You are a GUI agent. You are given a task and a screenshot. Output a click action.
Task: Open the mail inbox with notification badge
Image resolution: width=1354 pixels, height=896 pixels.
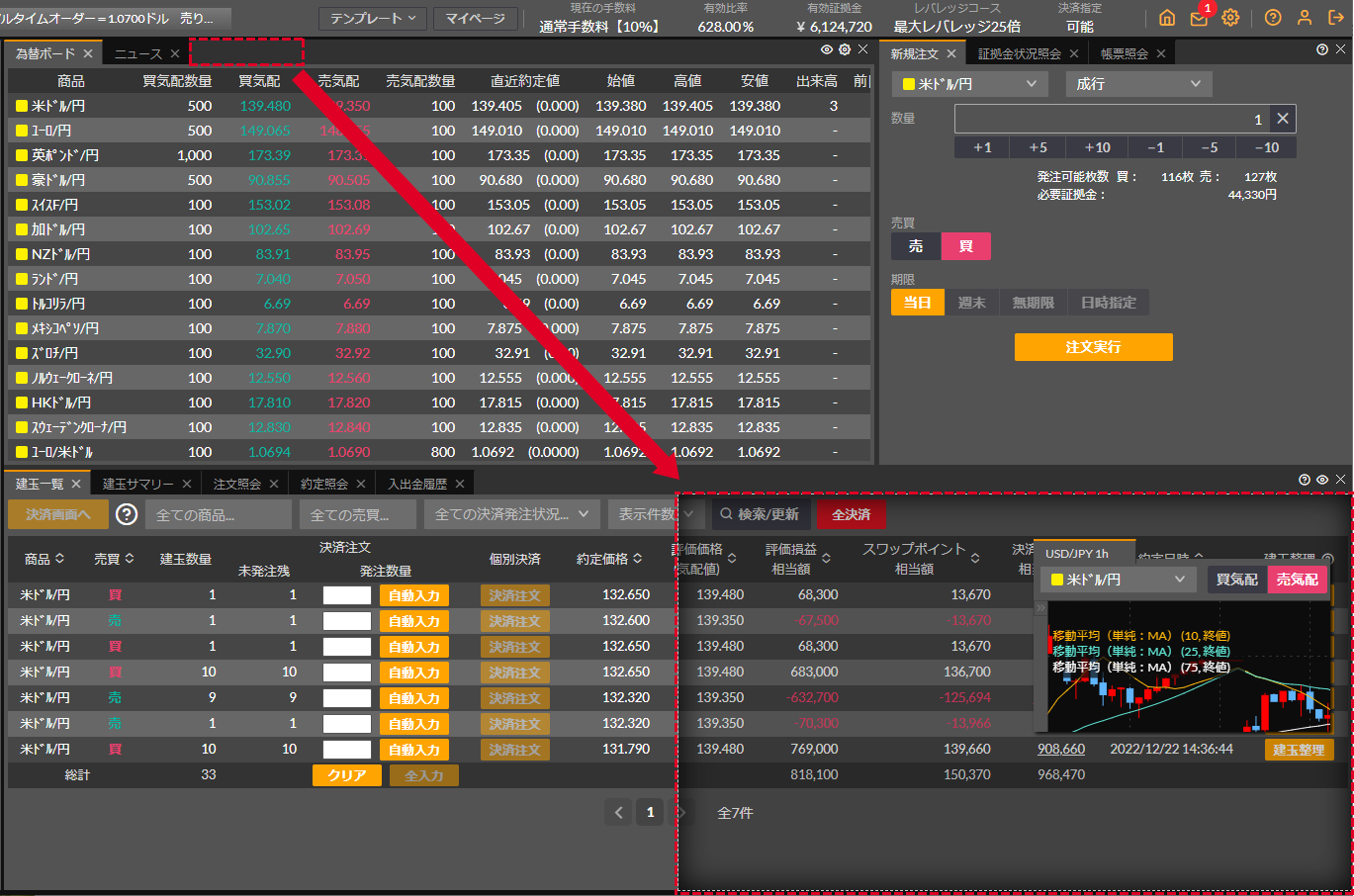click(x=1199, y=18)
